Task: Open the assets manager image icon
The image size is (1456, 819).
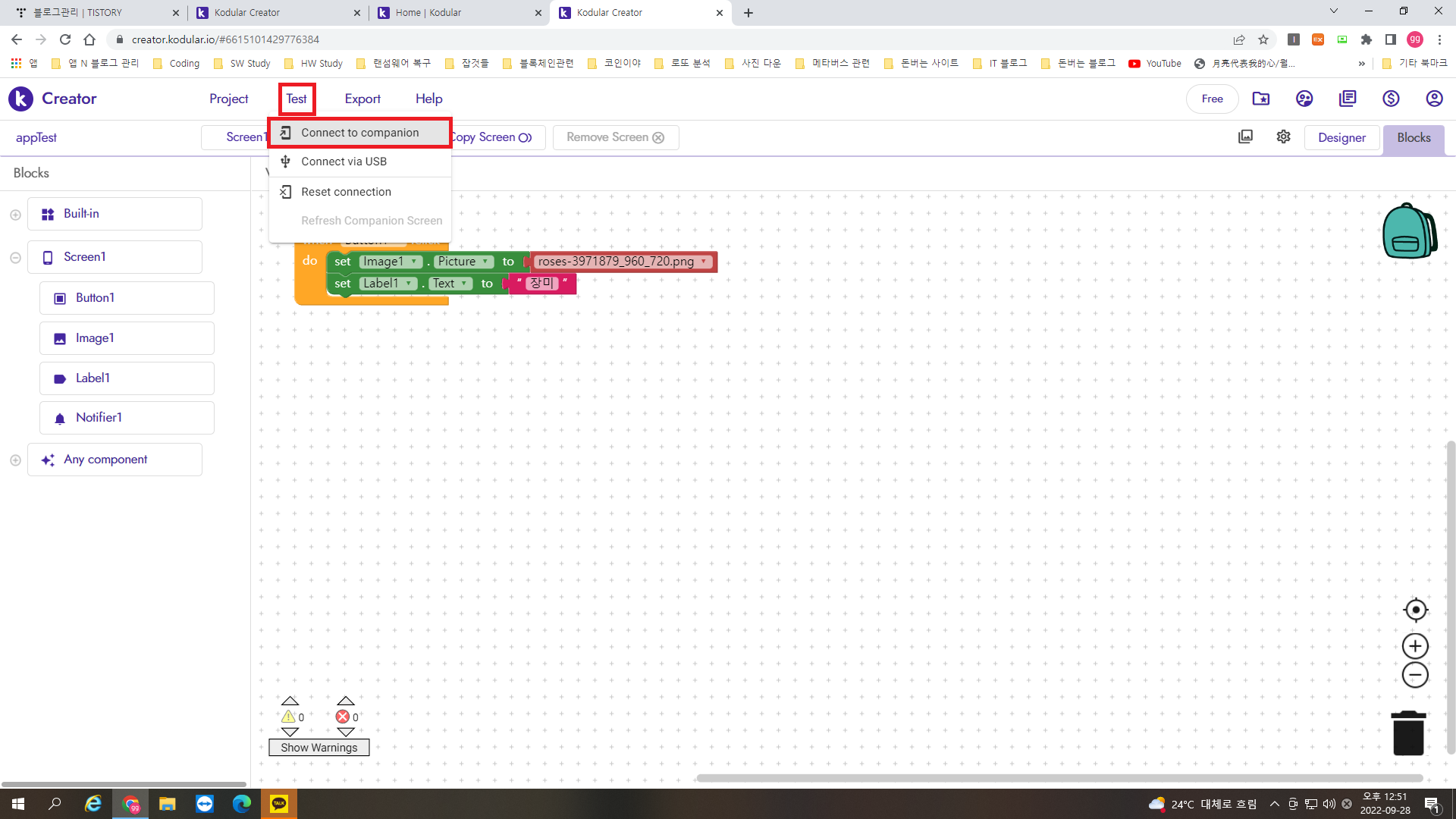Action: pyautogui.click(x=1245, y=137)
